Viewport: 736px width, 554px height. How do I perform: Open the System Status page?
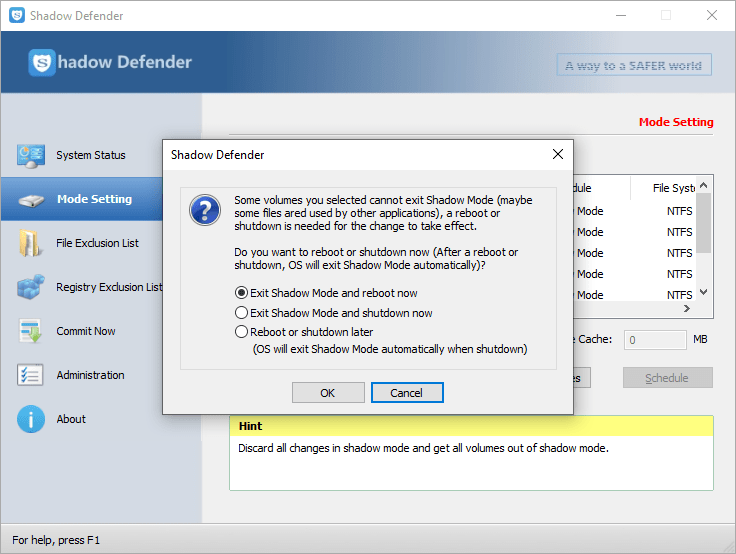pyautogui.click(x=91, y=155)
